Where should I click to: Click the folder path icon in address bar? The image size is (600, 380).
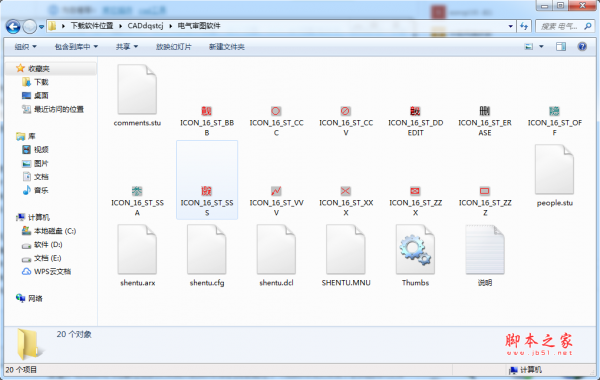[52, 26]
